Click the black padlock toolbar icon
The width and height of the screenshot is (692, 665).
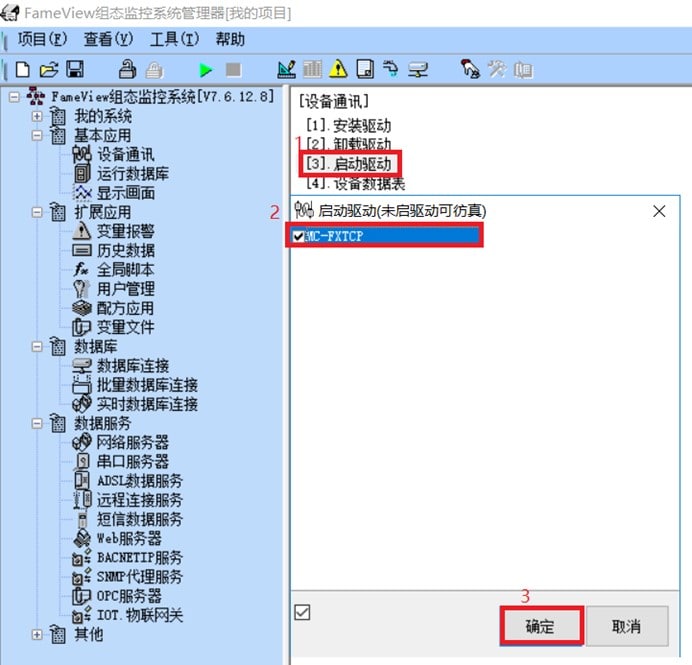(x=128, y=69)
